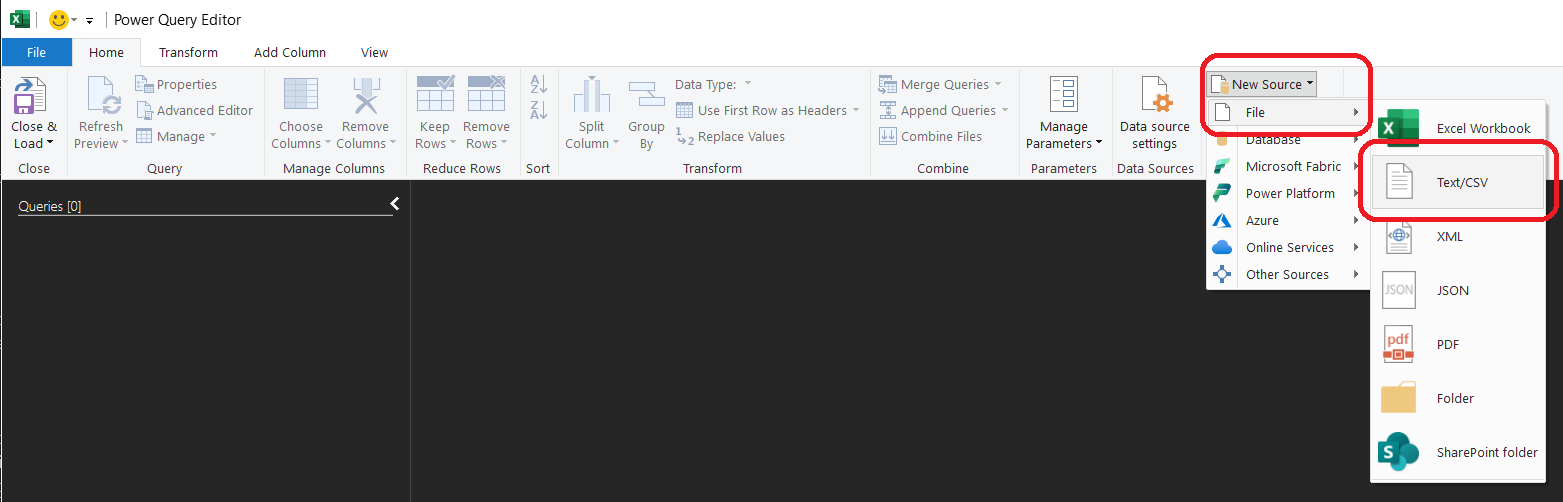Open the Azure submenu

(1288, 221)
